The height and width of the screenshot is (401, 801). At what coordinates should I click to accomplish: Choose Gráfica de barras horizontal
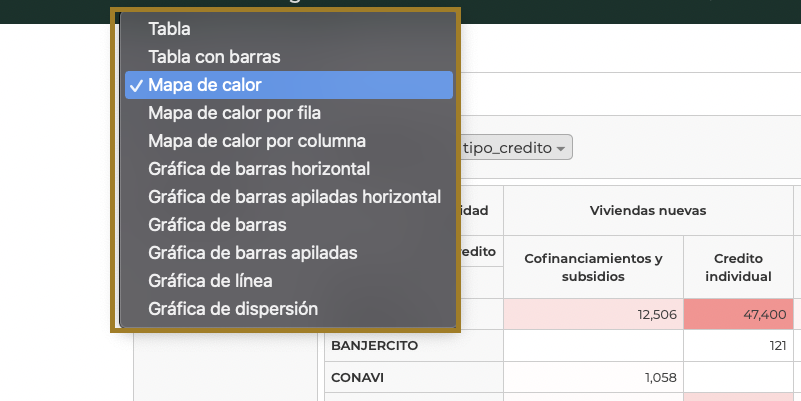tap(259, 168)
